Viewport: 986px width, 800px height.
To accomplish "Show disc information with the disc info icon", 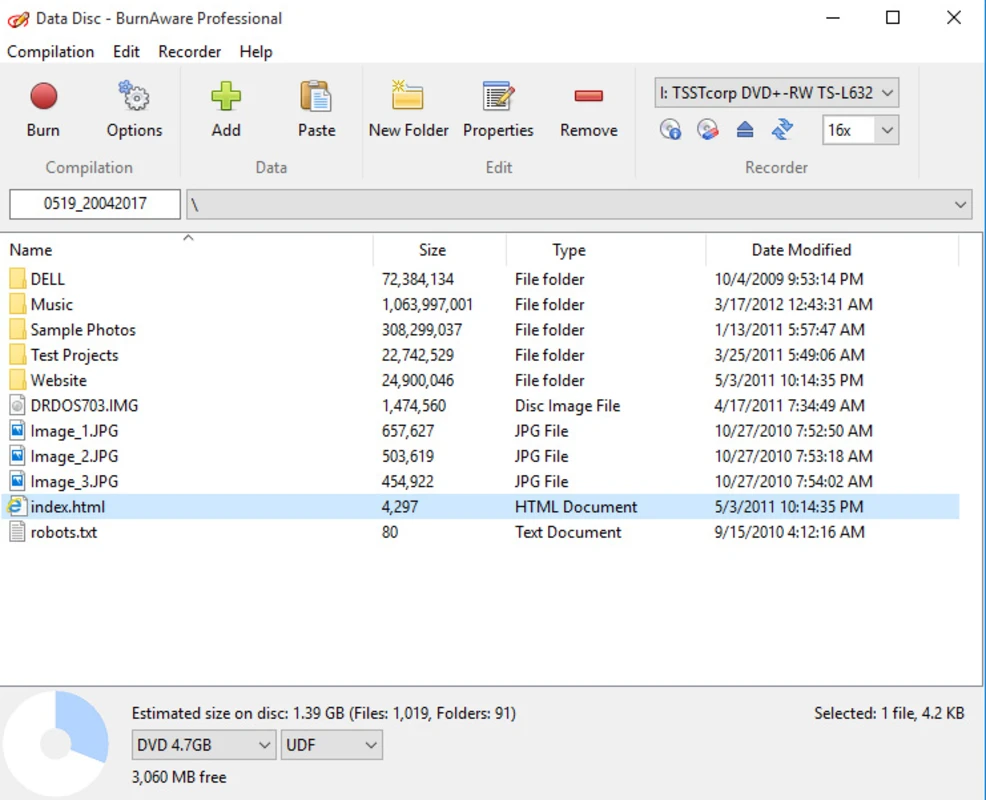I will pyautogui.click(x=671, y=130).
